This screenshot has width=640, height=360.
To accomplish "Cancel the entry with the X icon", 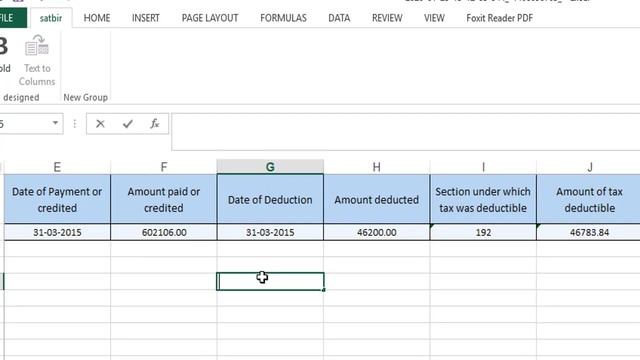I will [x=100, y=124].
